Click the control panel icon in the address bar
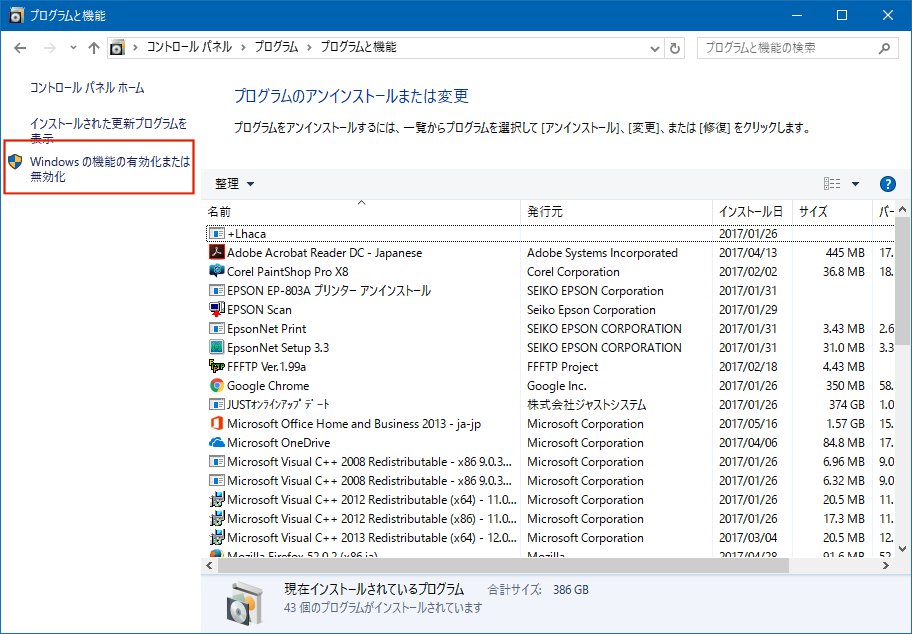This screenshot has height=634, width=912. 117,48
